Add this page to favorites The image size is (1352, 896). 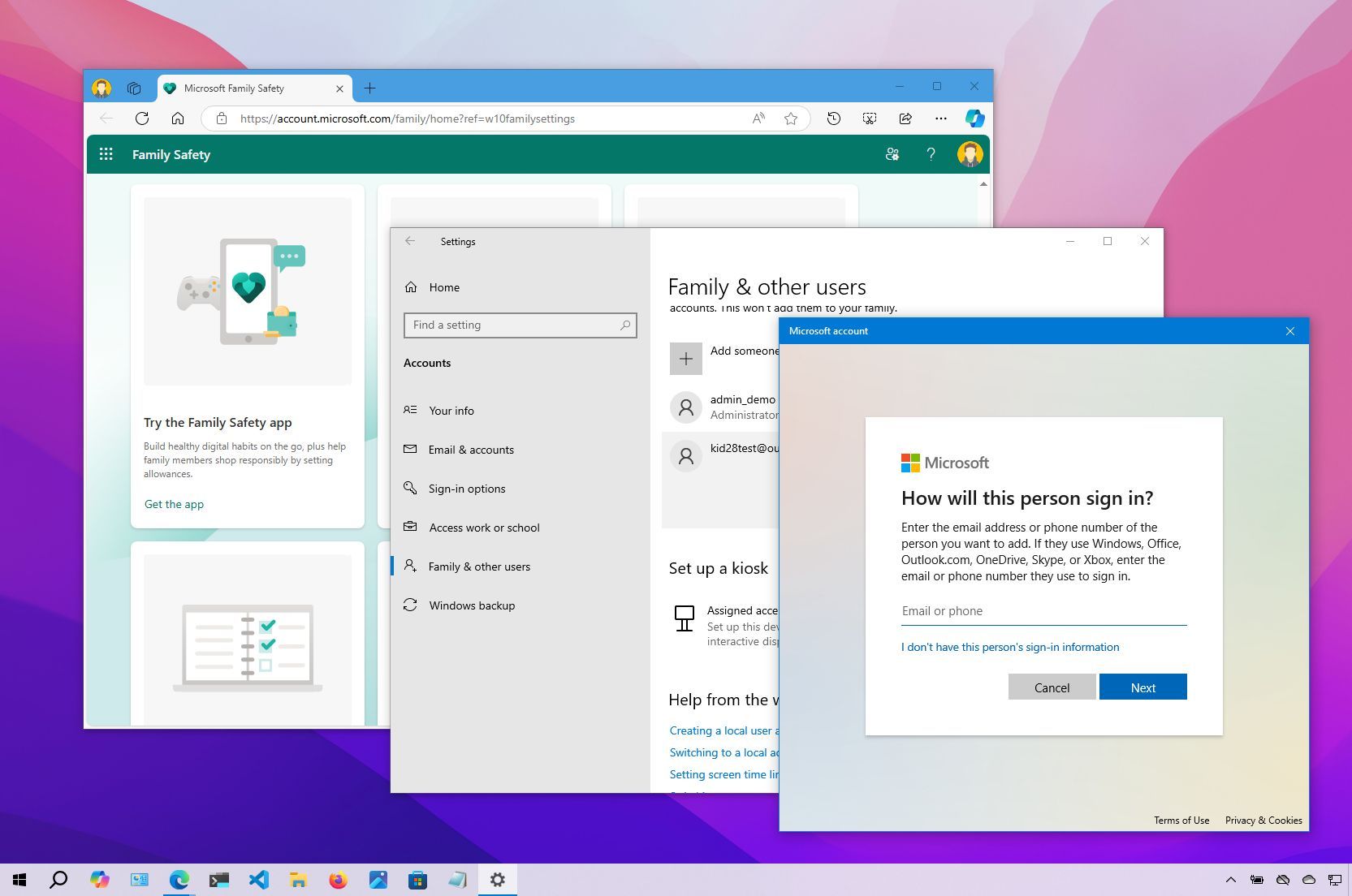[x=789, y=118]
